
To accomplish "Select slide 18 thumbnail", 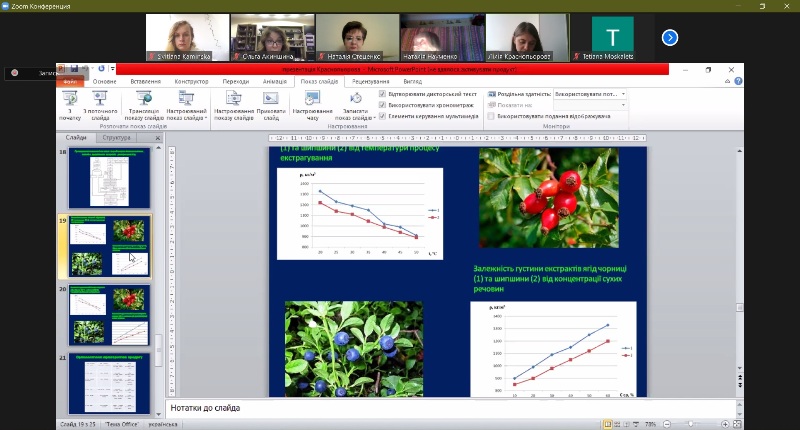I will tap(109, 179).
